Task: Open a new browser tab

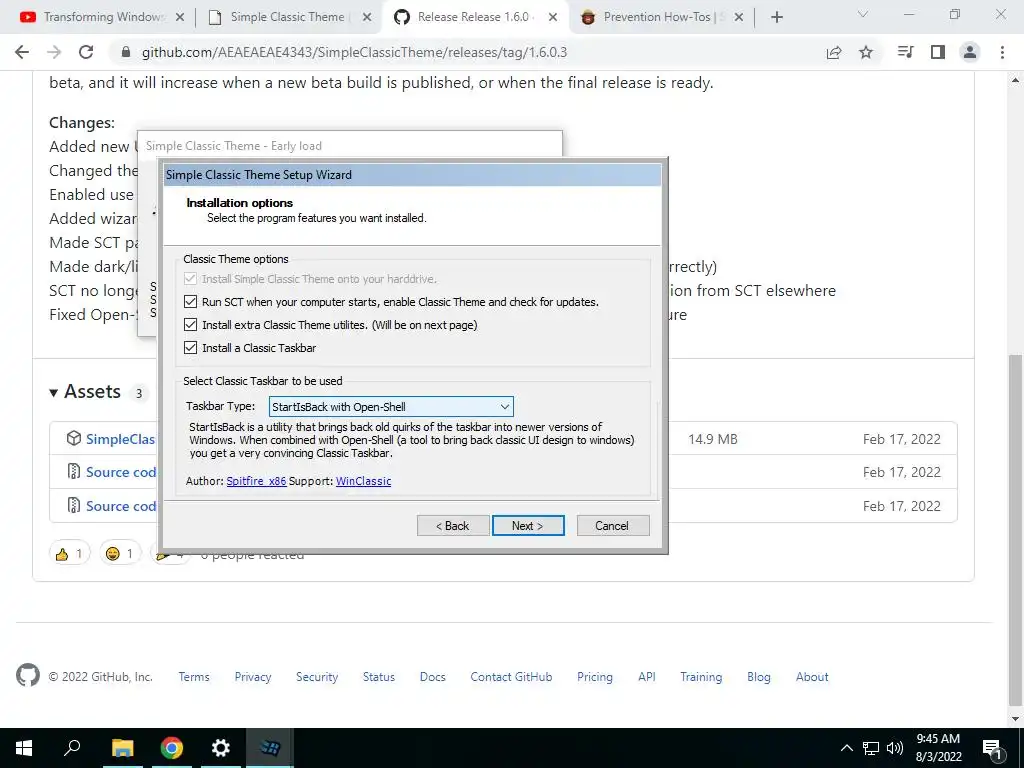Action: pos(776,17)
